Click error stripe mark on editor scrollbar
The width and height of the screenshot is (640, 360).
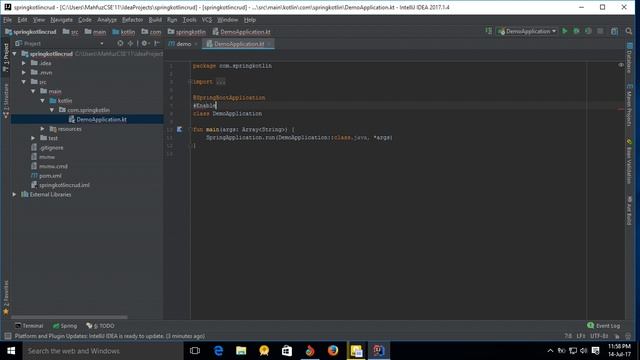[621, 109]
